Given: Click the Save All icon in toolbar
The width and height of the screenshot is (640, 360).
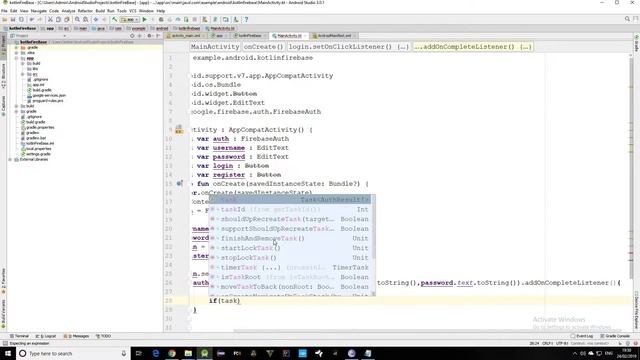Looking at the screenshot, I should pos(13,20).
